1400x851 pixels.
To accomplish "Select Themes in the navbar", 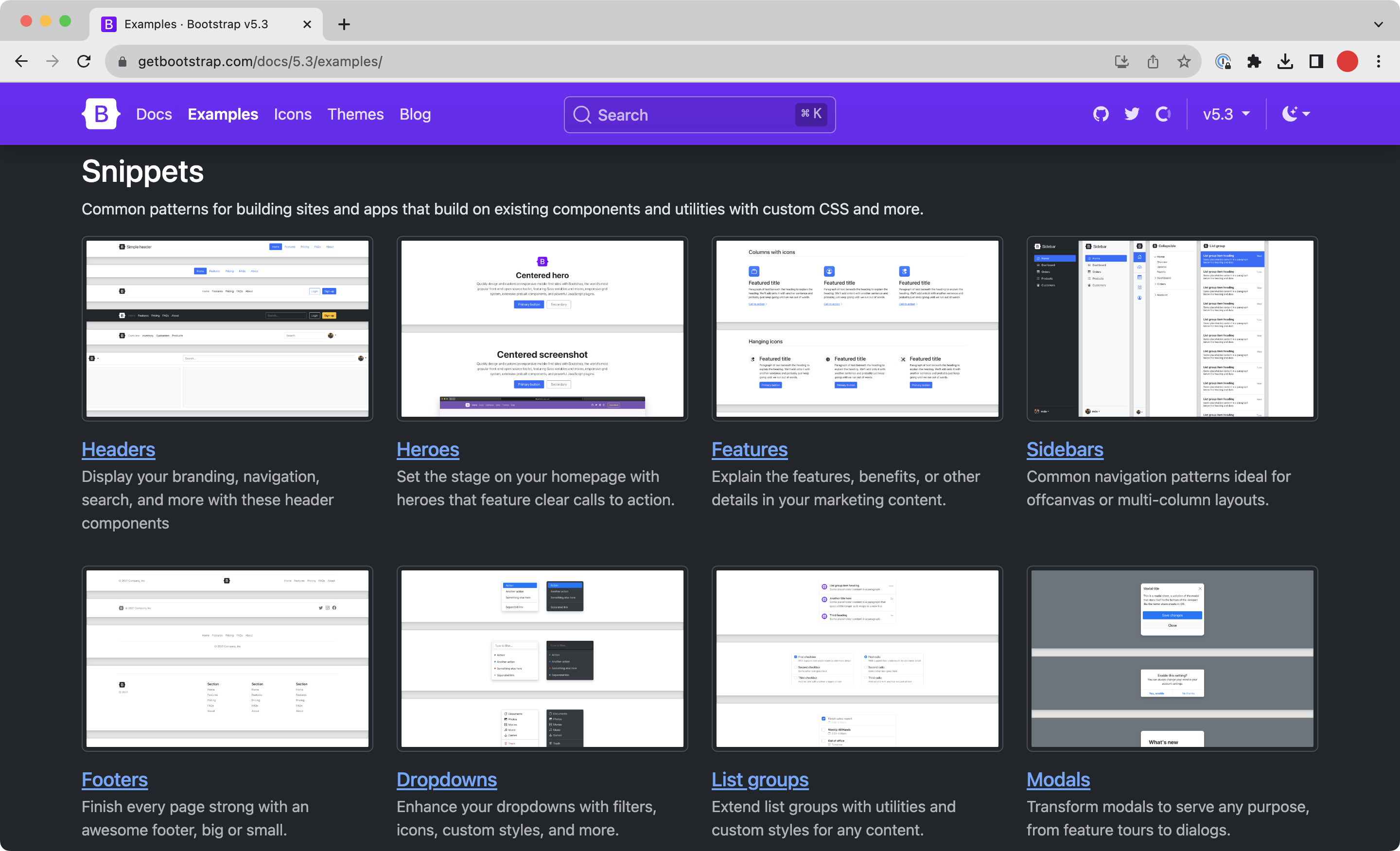I will tap(355, 114).
